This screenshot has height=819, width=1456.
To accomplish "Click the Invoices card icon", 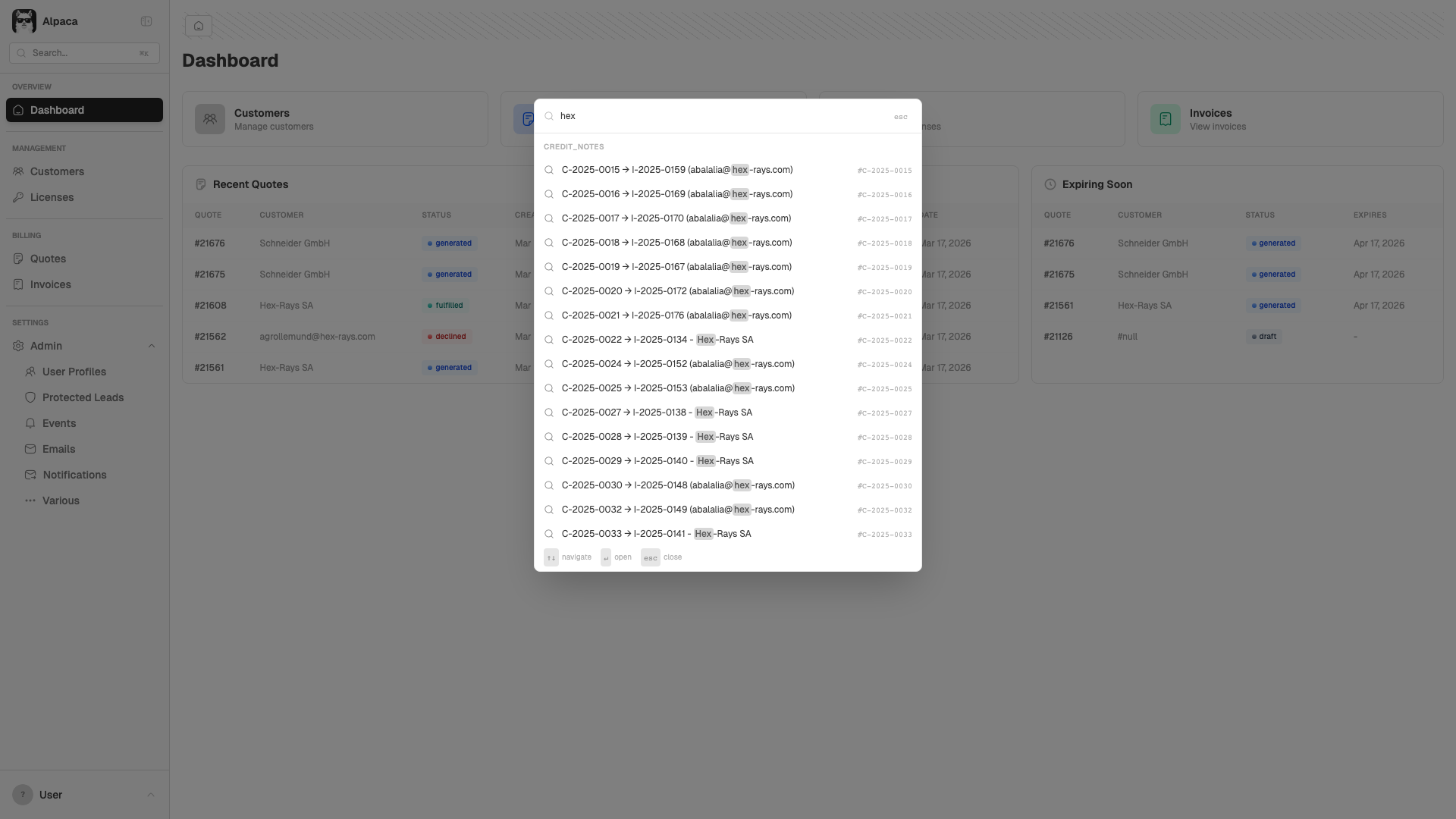I will click(x=1165, y=119).
